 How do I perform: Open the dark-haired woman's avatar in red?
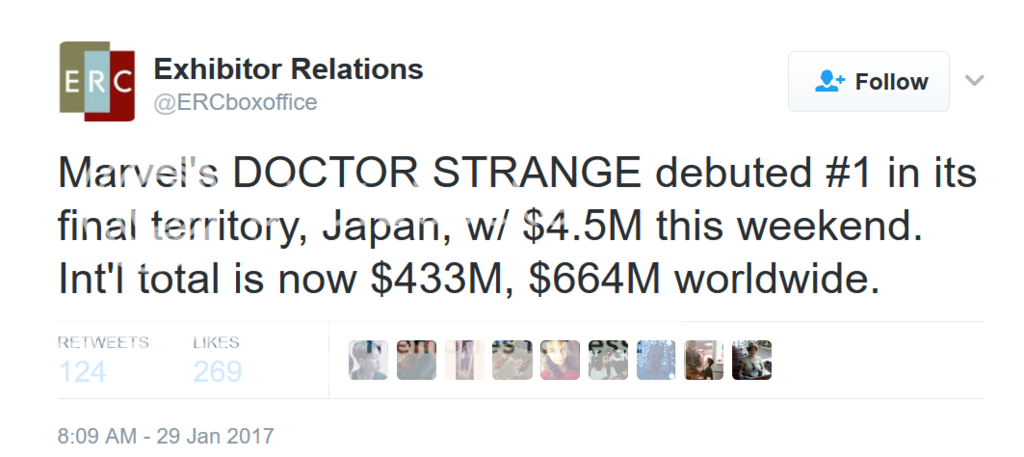(x=560, y=360)
